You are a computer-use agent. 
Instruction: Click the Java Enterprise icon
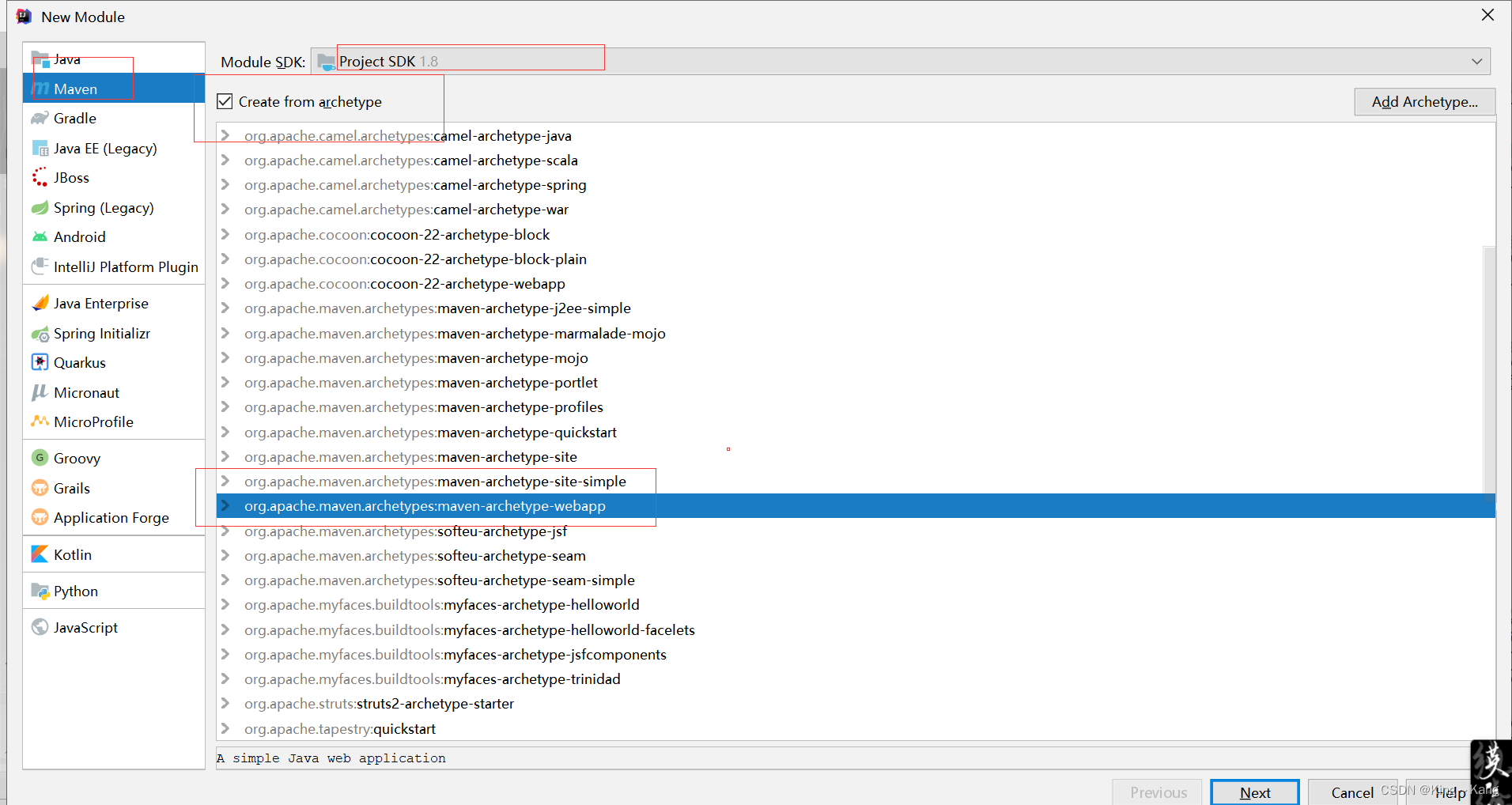pyautogui.click(x=40, y=303)
